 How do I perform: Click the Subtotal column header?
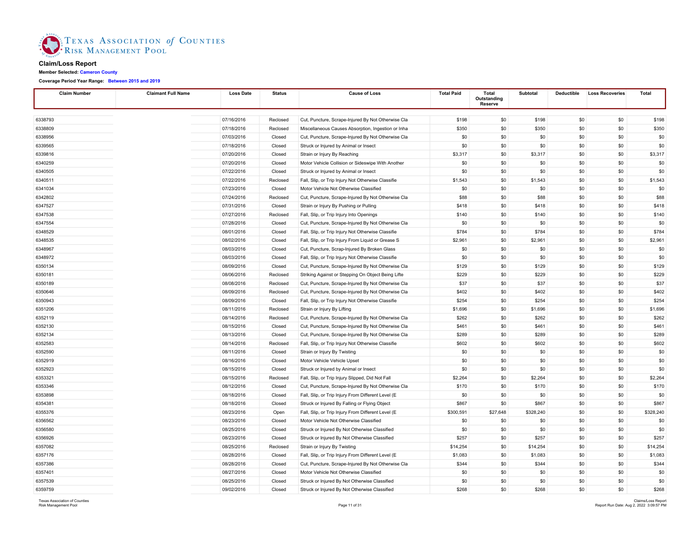click(x=528, y=93)
